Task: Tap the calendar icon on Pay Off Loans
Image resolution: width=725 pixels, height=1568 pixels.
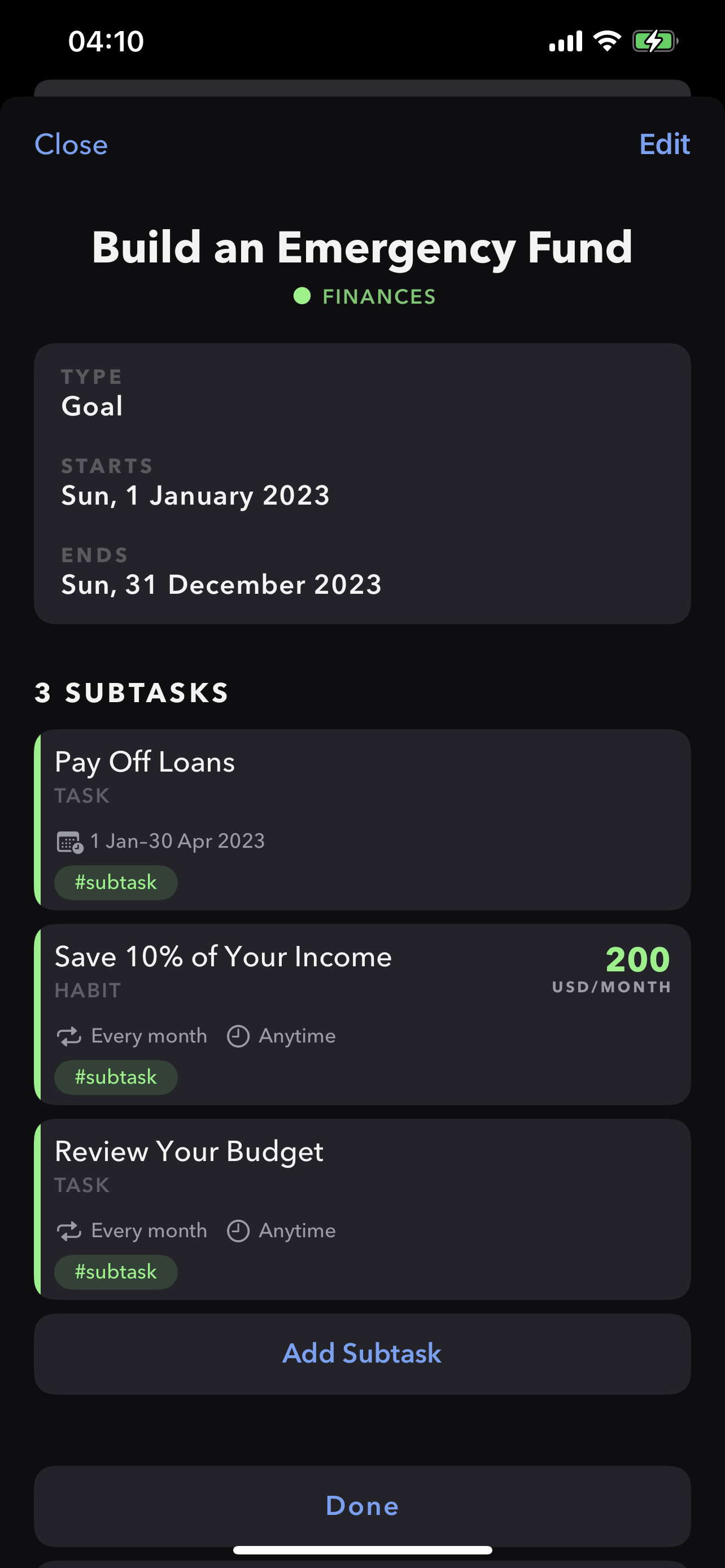Action: (x=69, y=842)
